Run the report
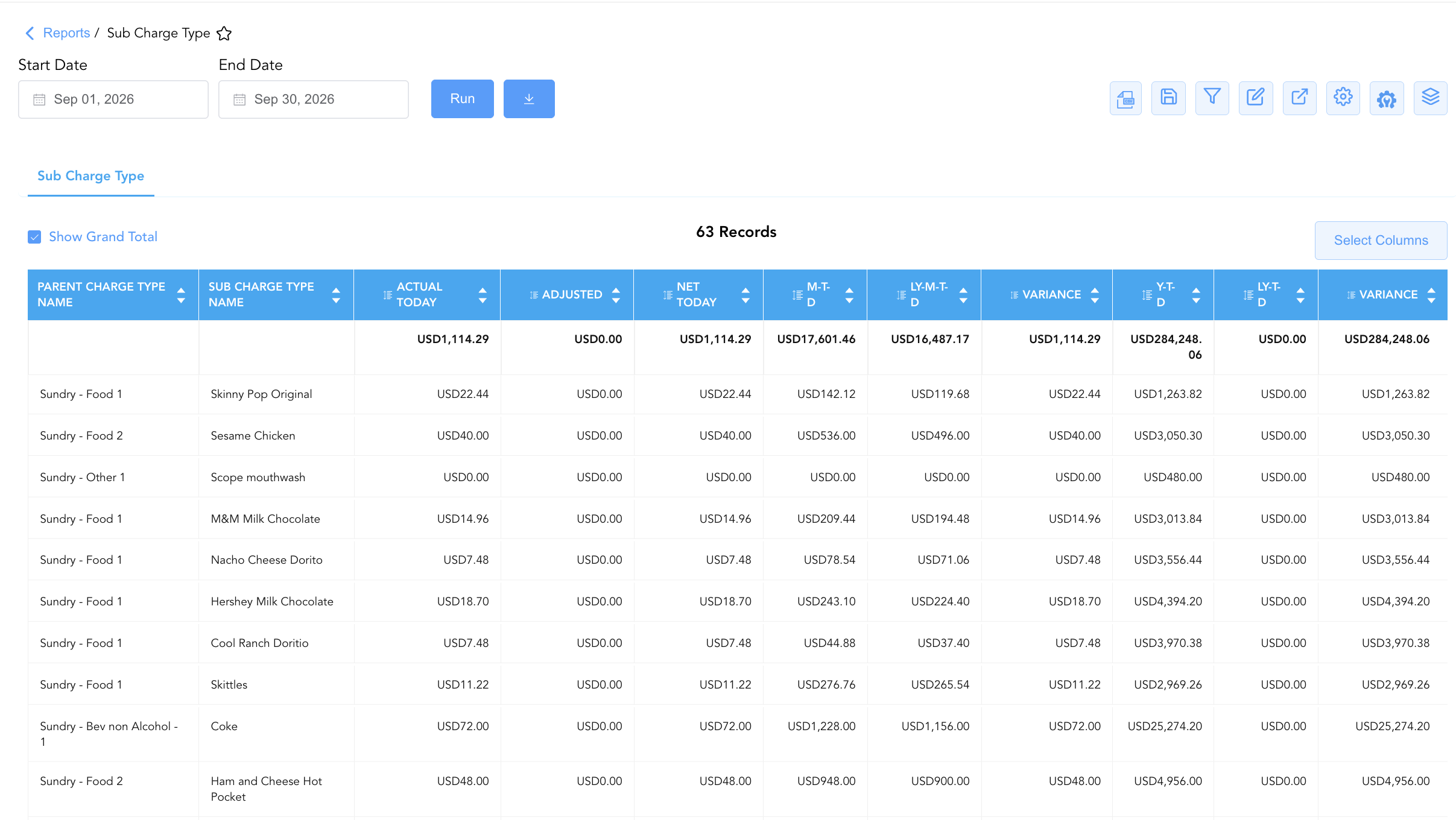Screen dimensions: 1456x820 click(x=463, y=99)
